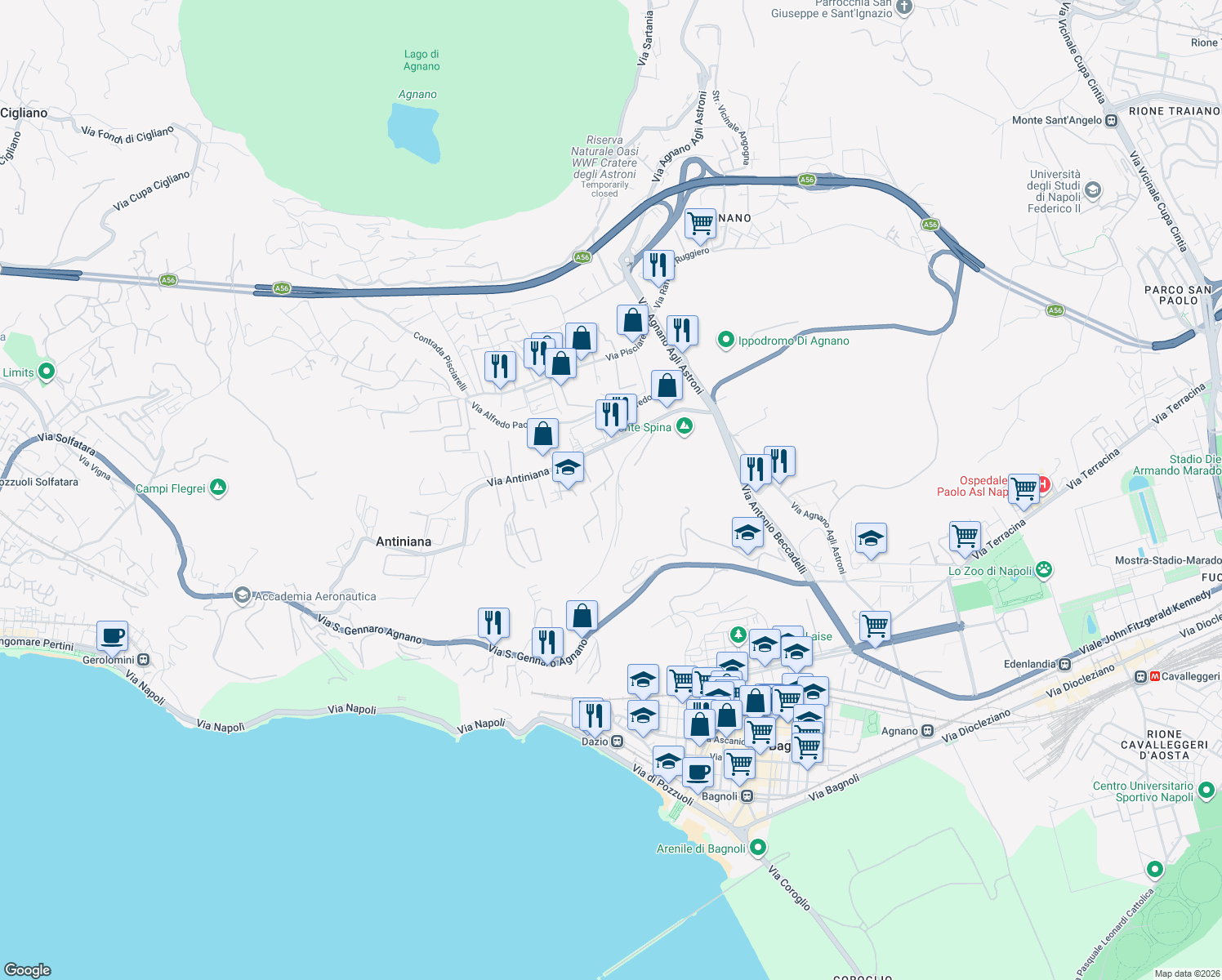Screen dimensions: 1222x980
Task: Click the restaurant fork-and-knife icon on Via Raffaele Ruggiero
Action: 659,263
